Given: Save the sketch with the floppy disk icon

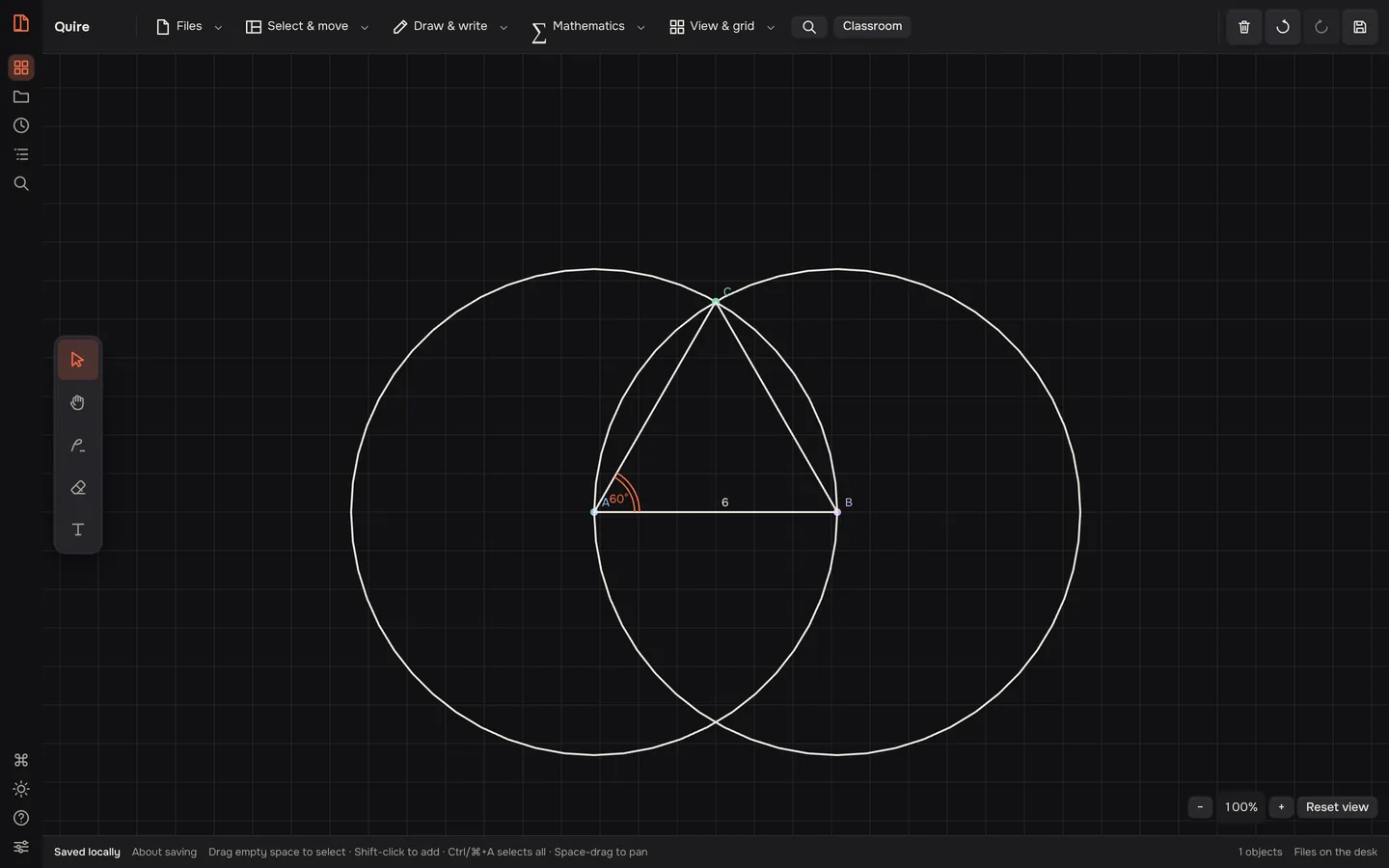Looking at the screenshot, I should point(1360,27).
